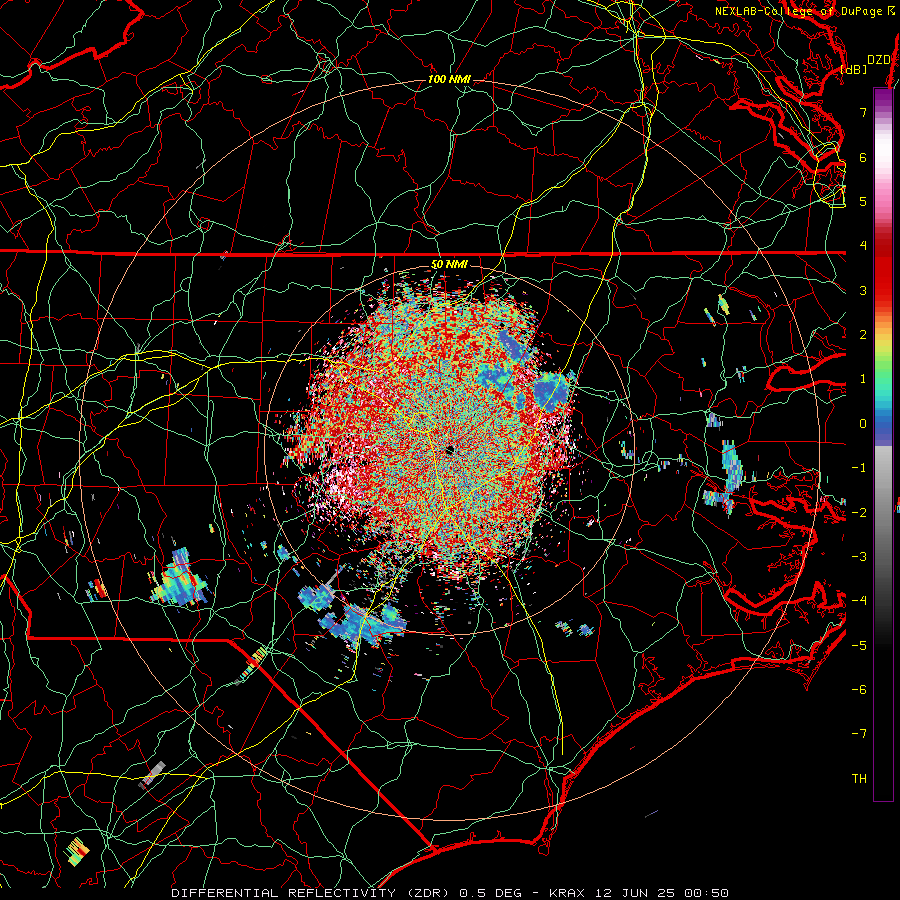This screenshot has width=900, height=900.
Task: Click the 7 value on color scale
Action: [x=863, y=112]
